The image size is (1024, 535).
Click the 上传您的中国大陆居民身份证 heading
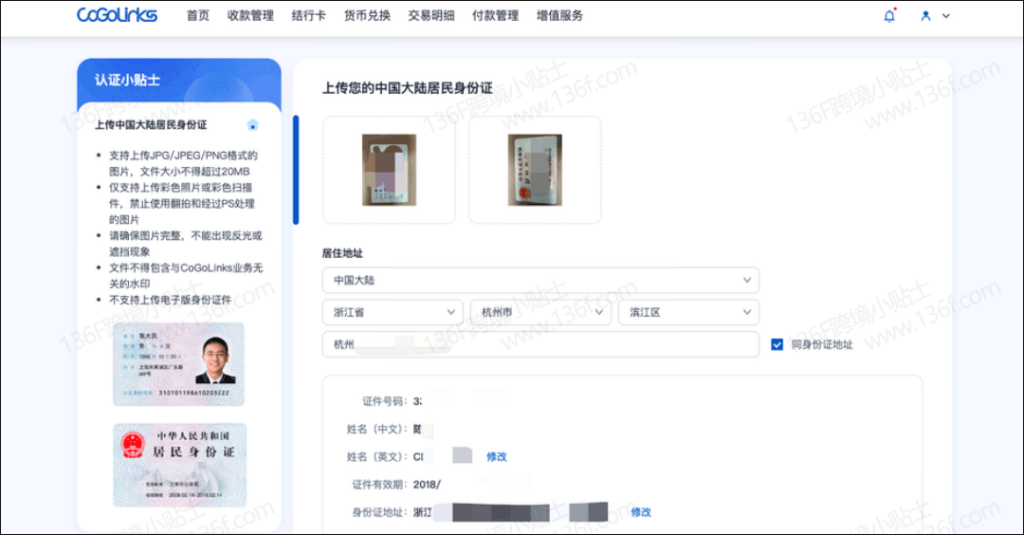pyautogui.click(x=408, y=88)
